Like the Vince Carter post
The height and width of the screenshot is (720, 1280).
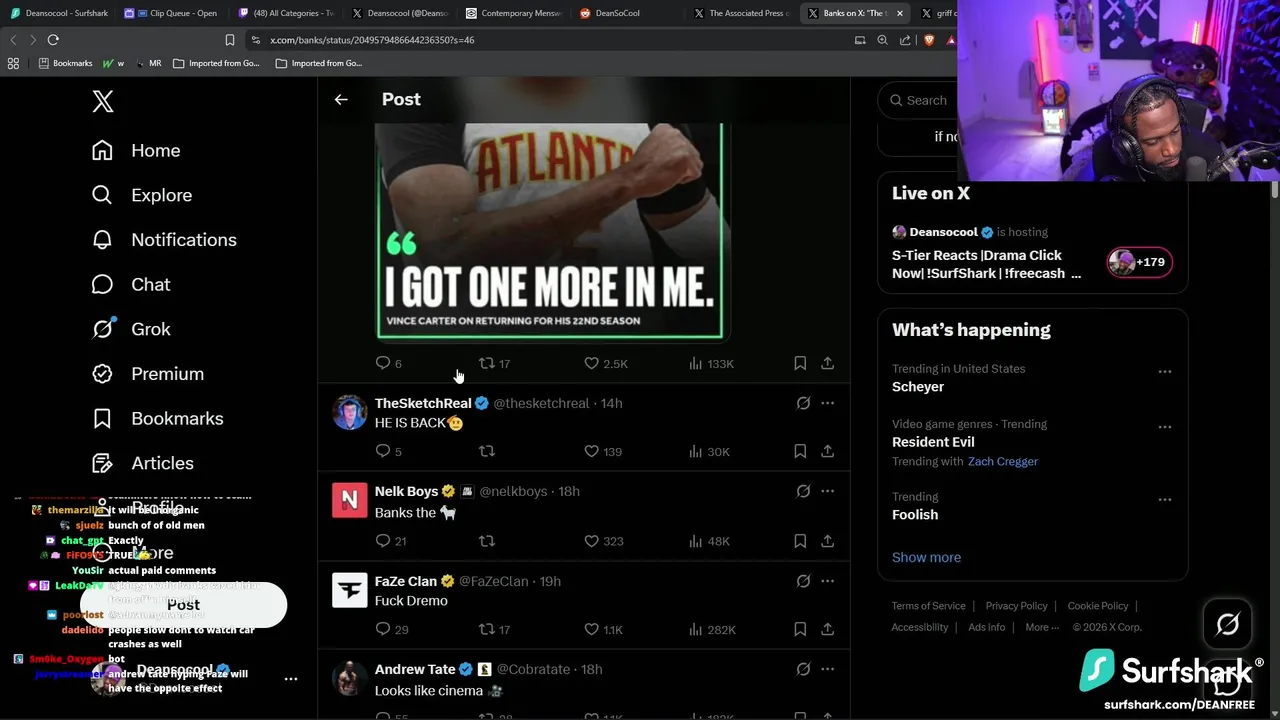tap(591, 363)
